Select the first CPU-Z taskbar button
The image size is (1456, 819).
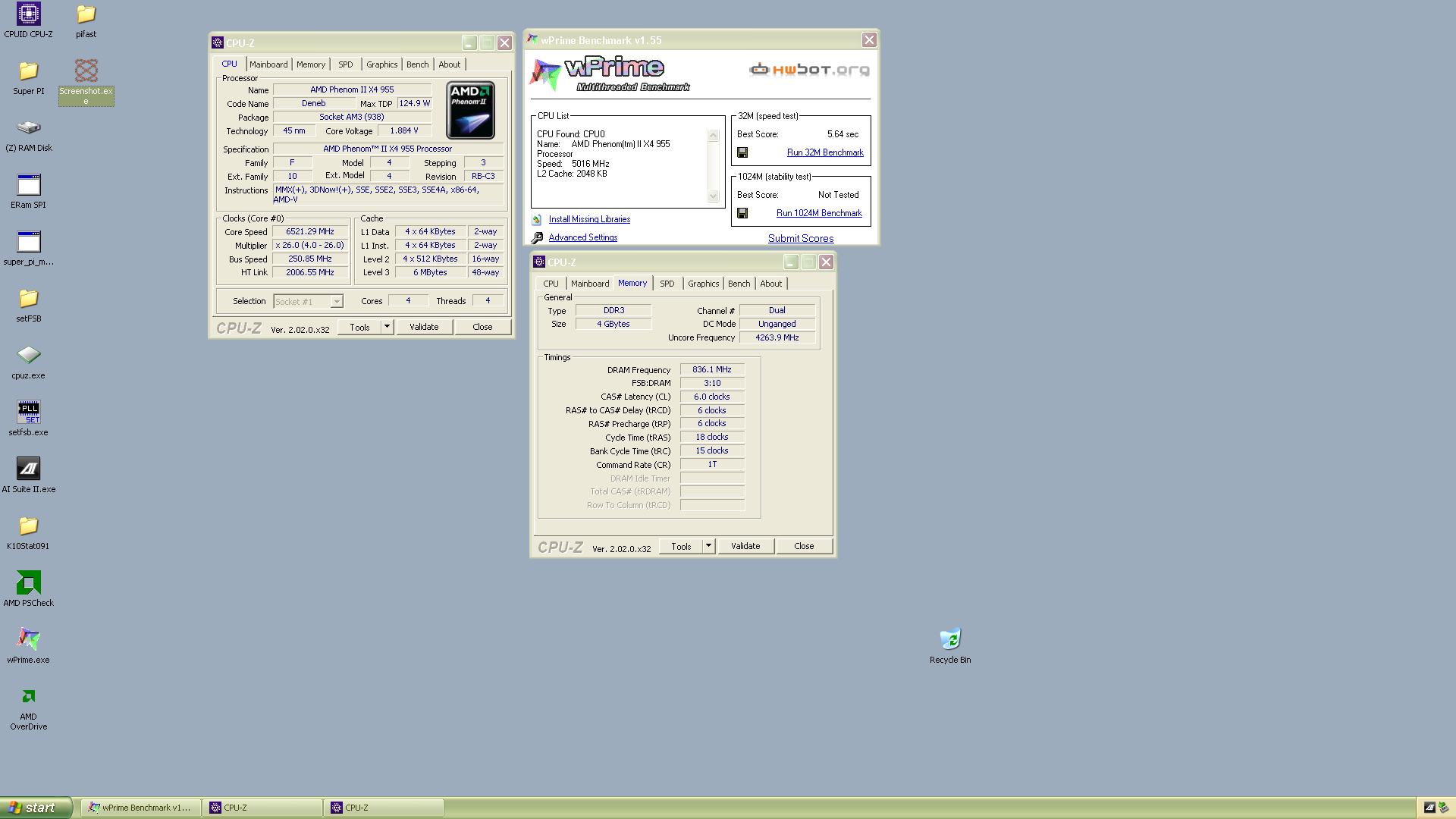tap(262, 808)
